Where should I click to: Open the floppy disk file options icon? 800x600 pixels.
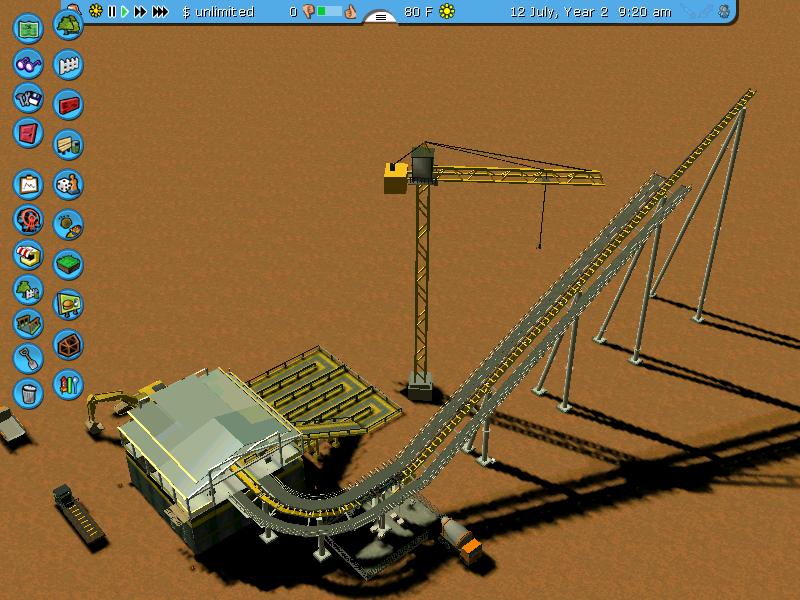(28, 98)
